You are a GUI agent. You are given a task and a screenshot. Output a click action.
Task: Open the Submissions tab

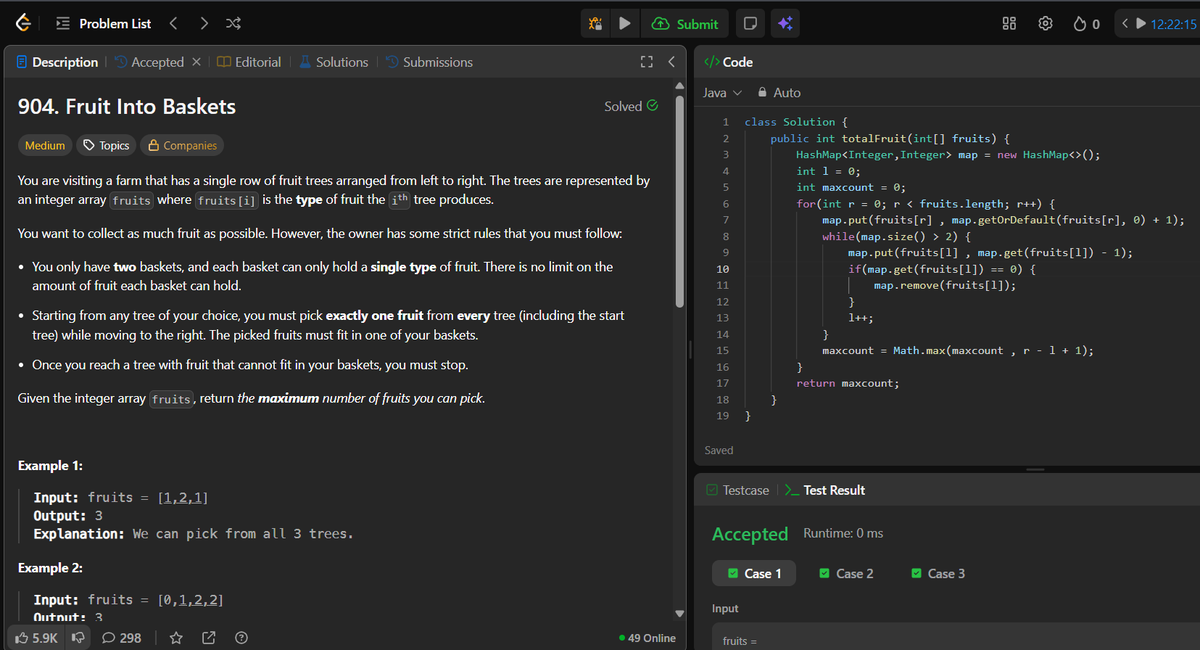[429, 62]
